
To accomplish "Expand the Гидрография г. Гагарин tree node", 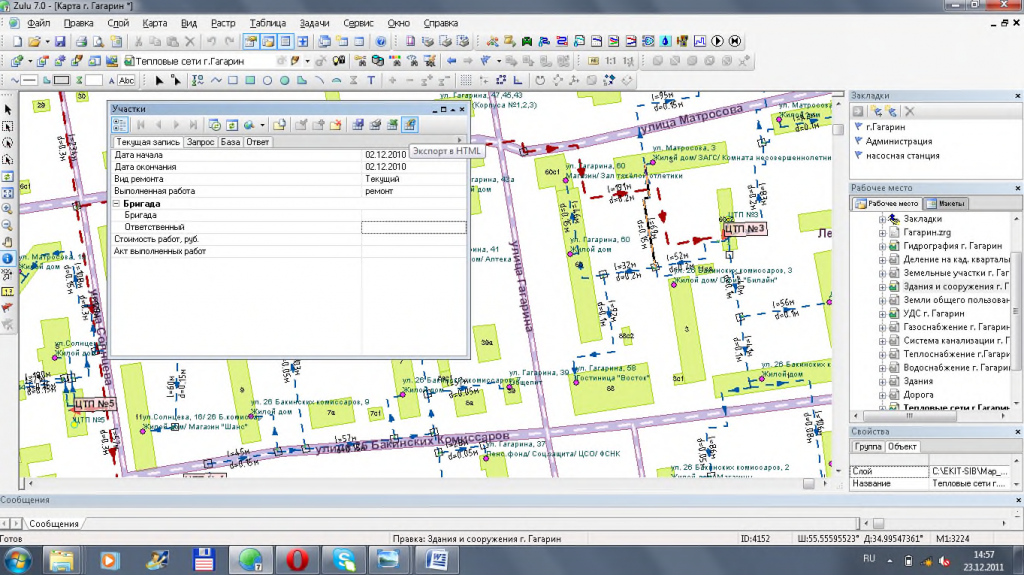I will [883, 246].
